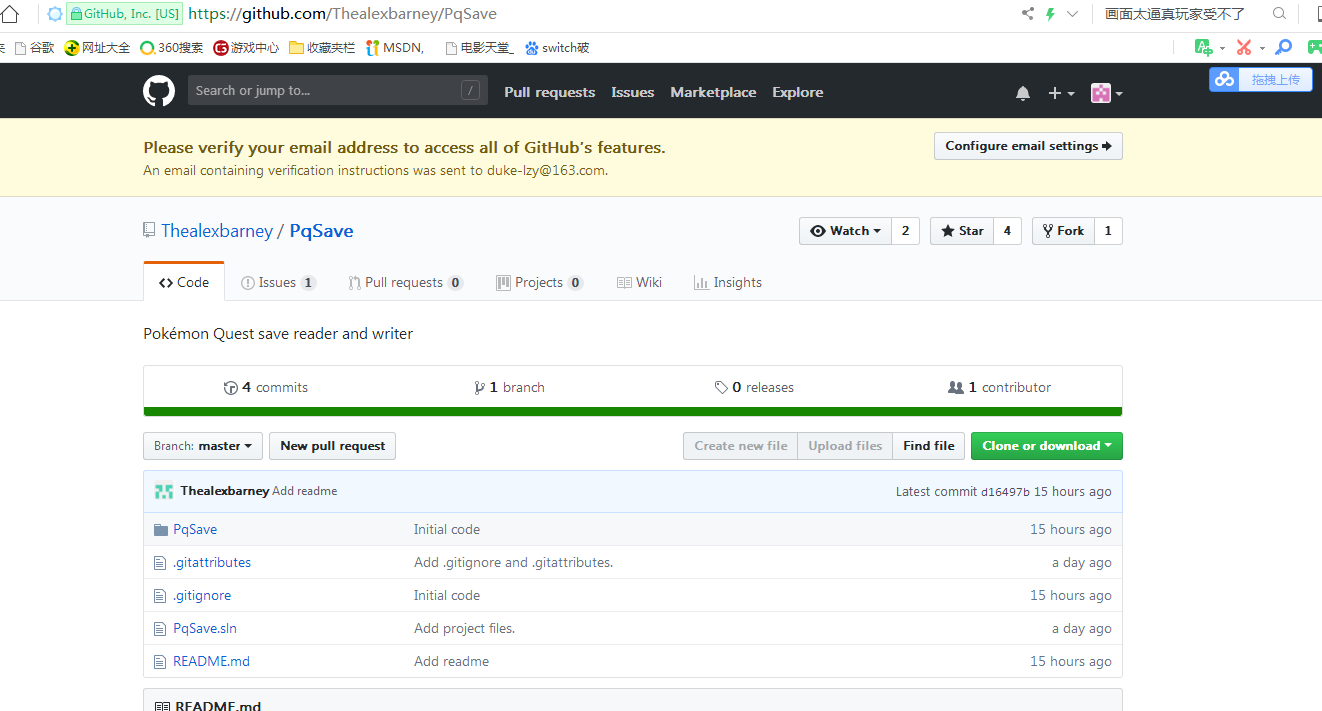Open MSDN bookmark
The image size is (1322, 711).
pos(395,47)
